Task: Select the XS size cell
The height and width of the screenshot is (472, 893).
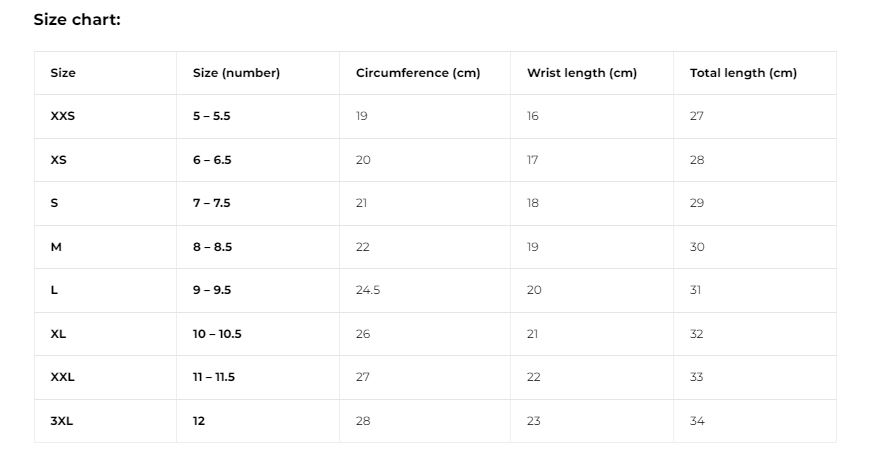Action: click(59, 160)
